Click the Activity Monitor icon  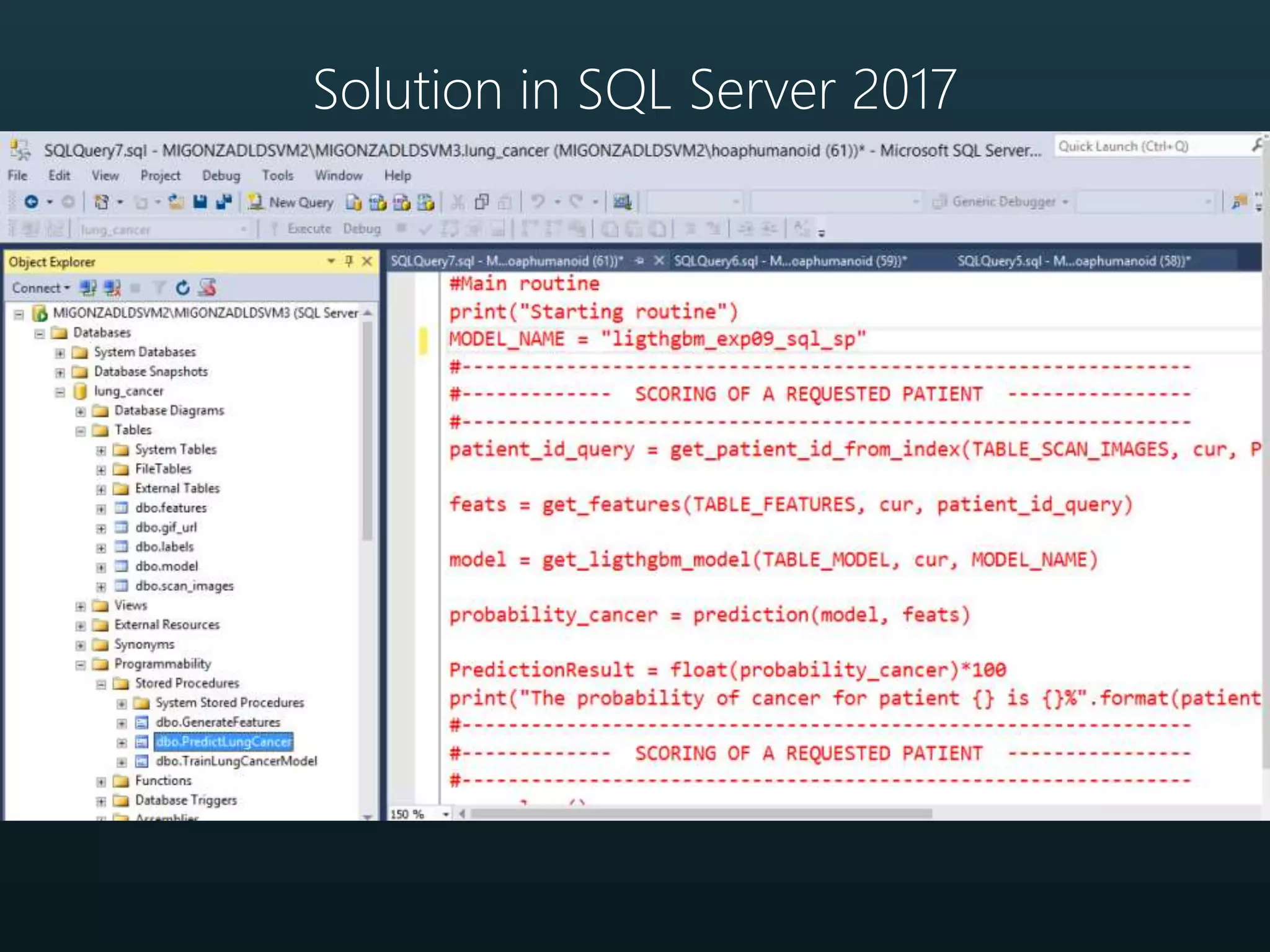(622, 202)
